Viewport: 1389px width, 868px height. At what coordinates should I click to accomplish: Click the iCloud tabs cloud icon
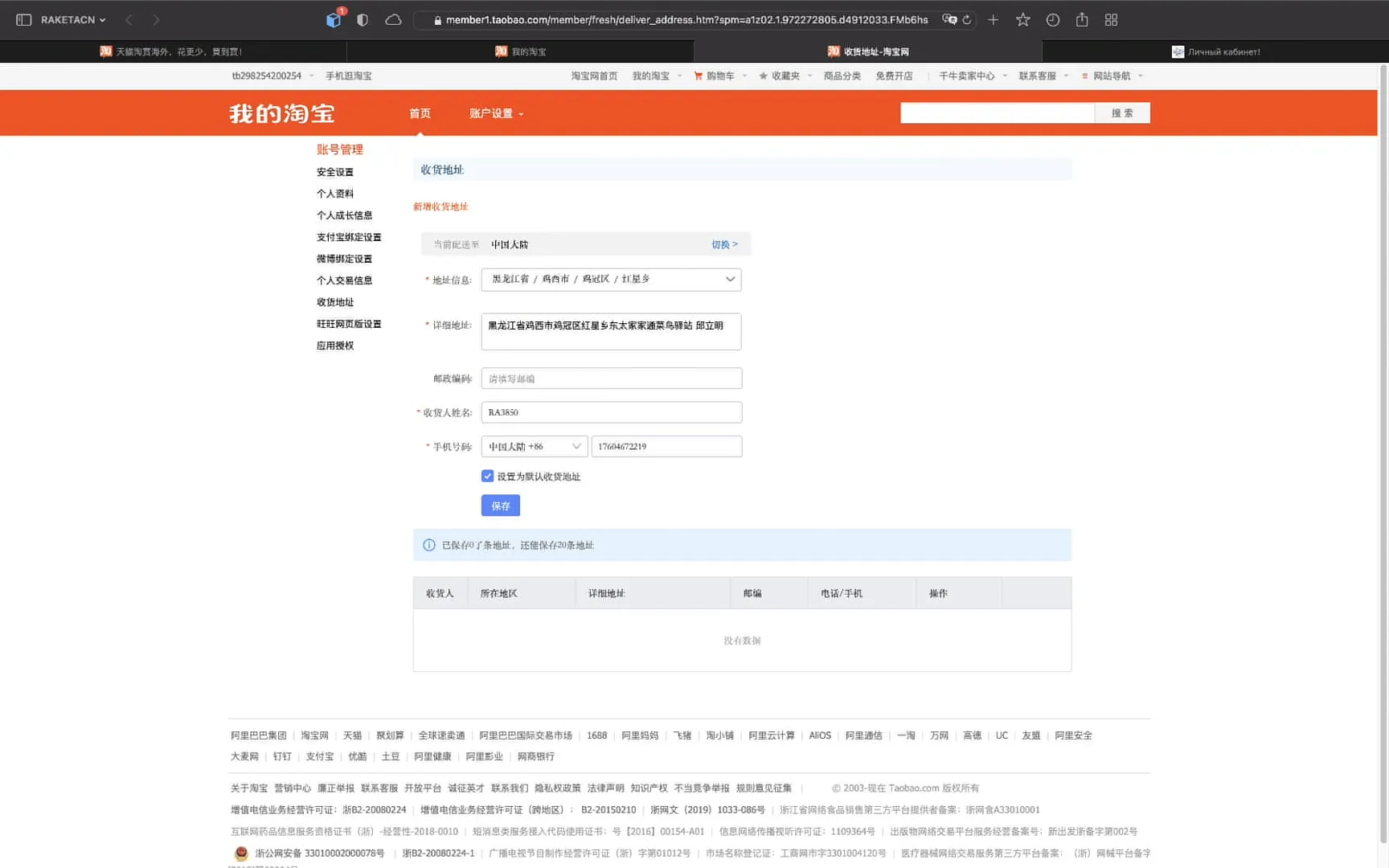coord(393,20)
